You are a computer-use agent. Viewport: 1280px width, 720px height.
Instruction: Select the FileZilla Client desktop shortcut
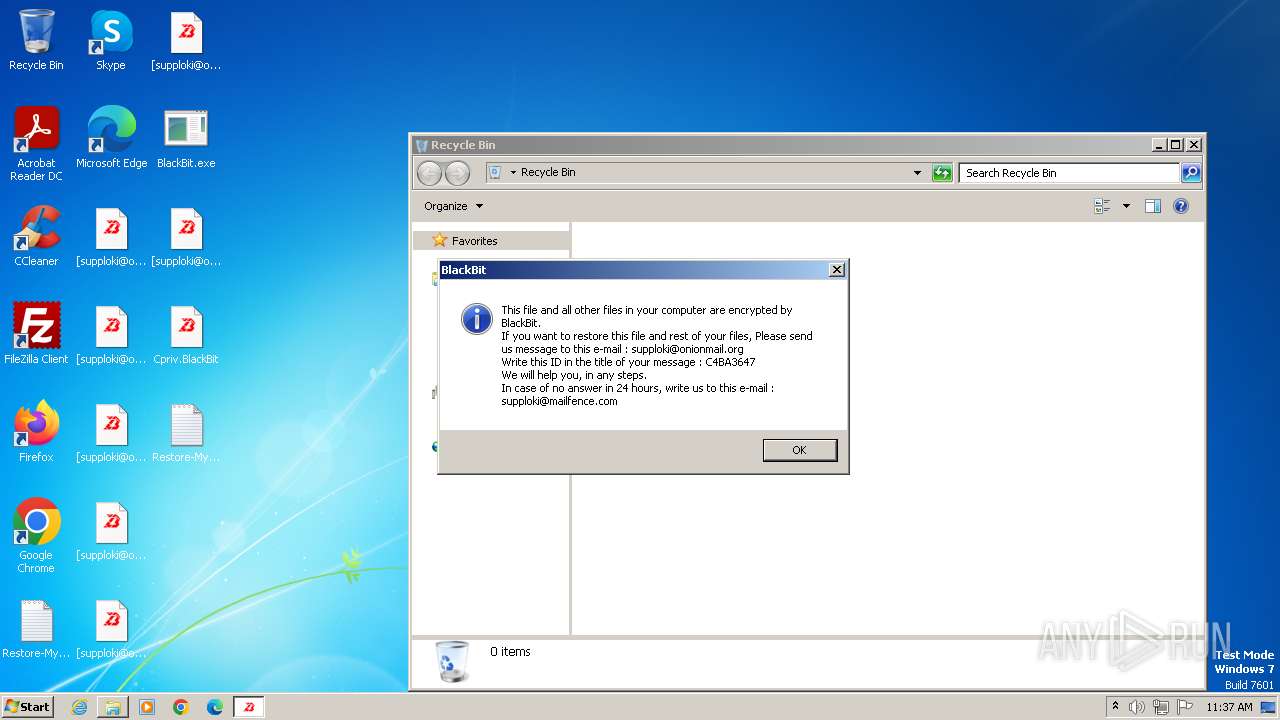36,335
